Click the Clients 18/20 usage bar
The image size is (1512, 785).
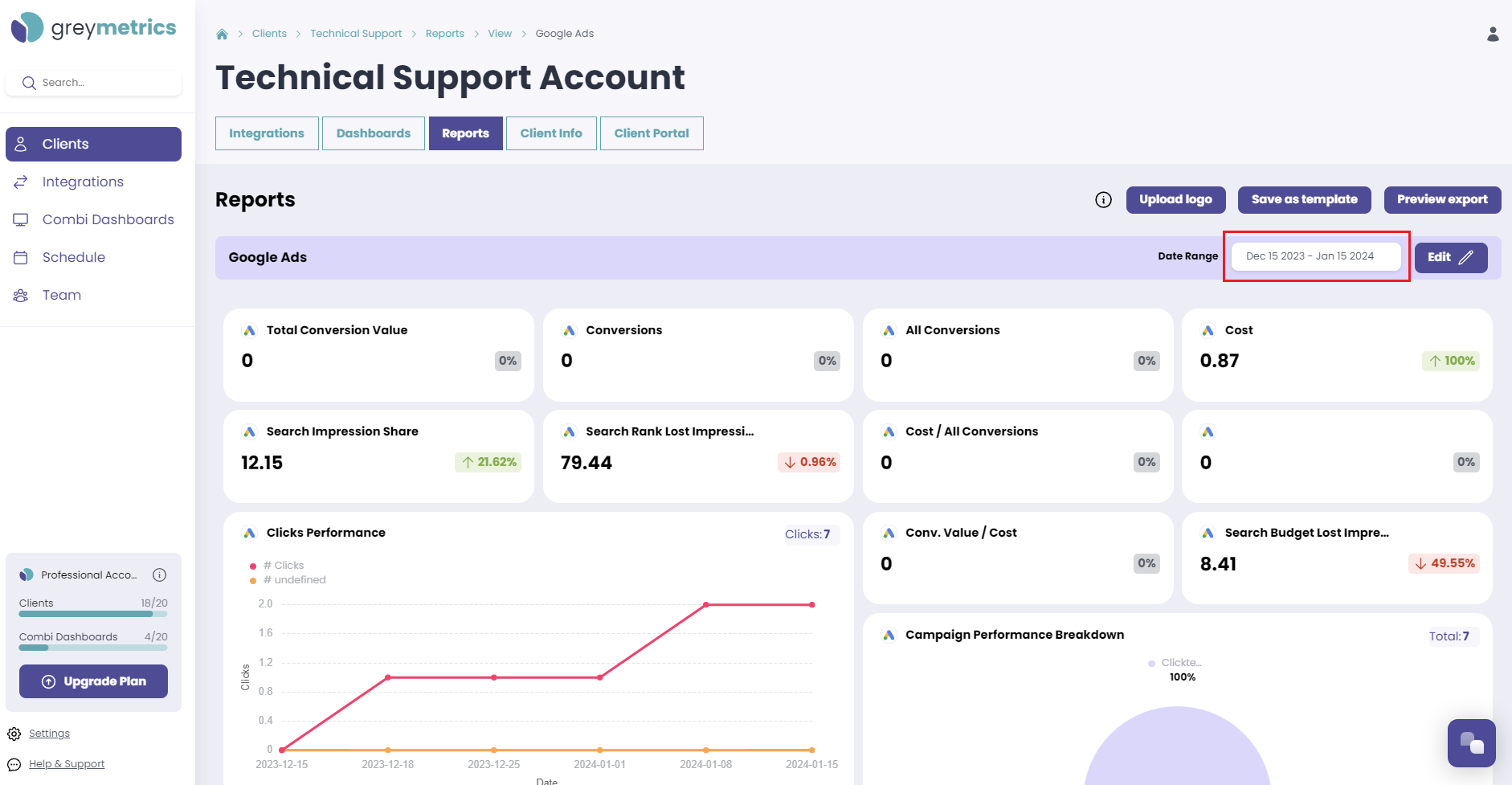(x=93, y=614)
